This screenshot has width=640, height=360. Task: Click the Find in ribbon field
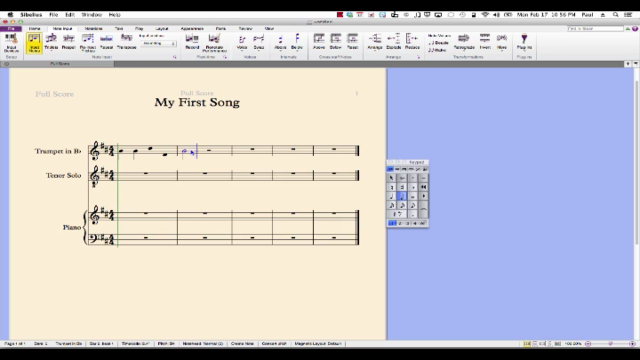596,29
